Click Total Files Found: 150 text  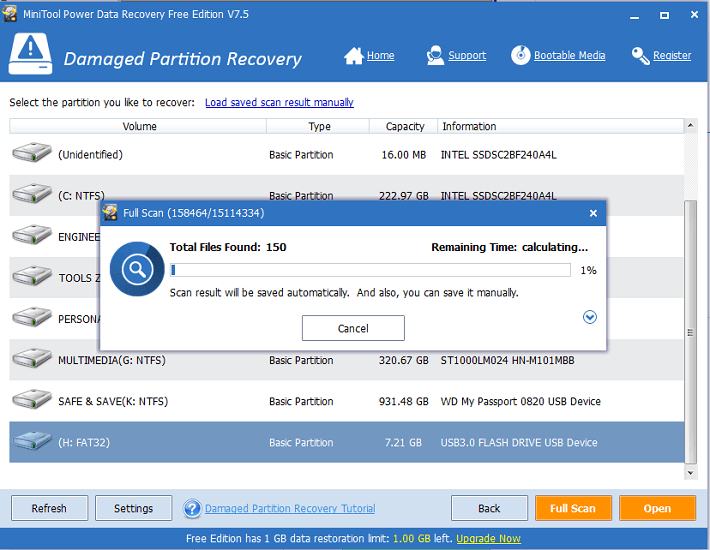[x=228, y=247]
